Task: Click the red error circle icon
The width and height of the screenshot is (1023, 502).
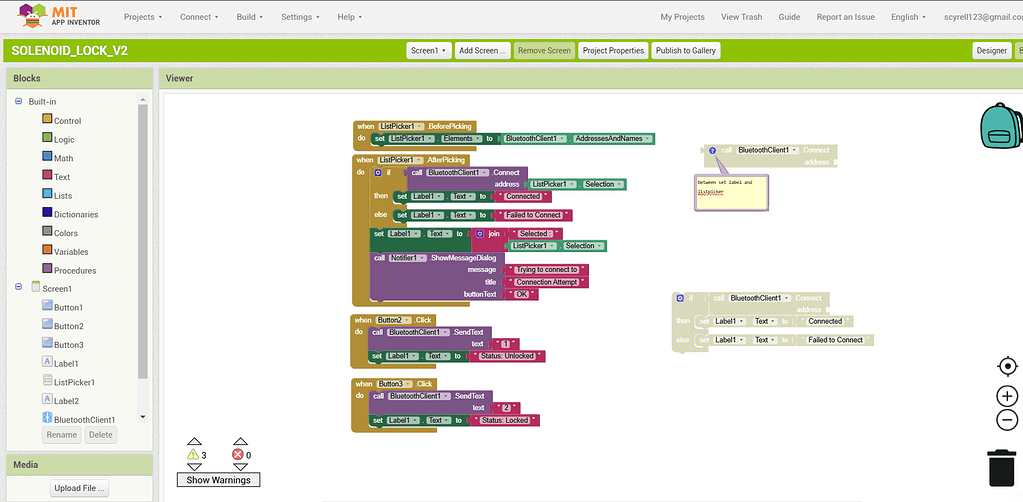Action: (x=238, y=455)
